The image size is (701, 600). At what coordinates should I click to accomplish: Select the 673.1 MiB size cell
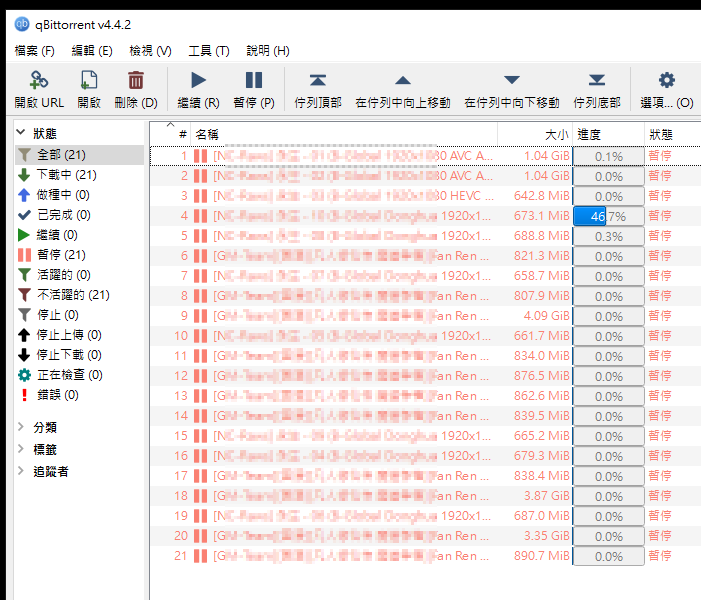click(x=542, y=215)
